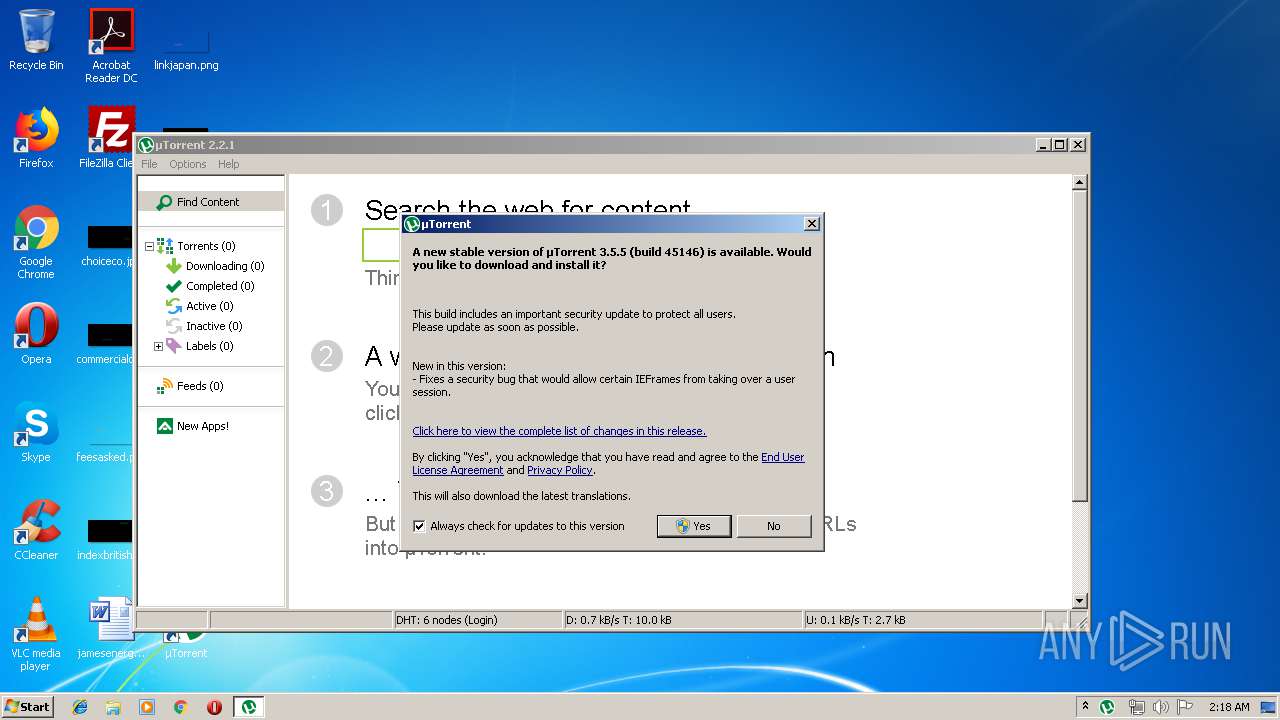Image resolution: width=1280 pixels, height=720 pixels.
Task: Minimize the µTorrent 2.2.1 window
Action: 1044,145
